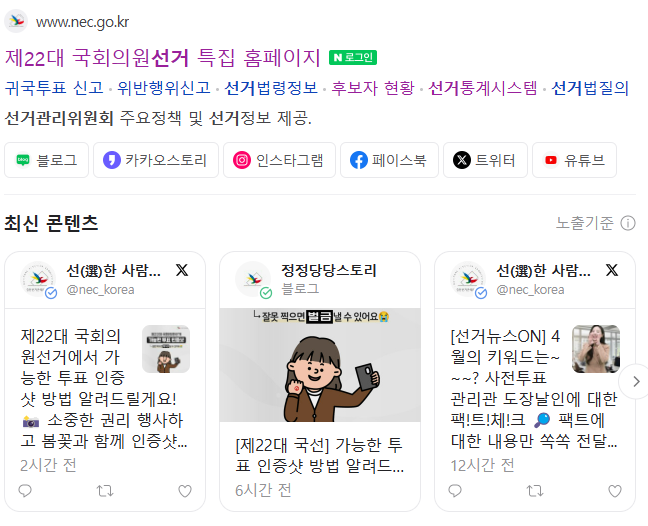Open the 유튜브 link
Image resolution: width=648 pixels, height=526 pixels.
[574, 160]
